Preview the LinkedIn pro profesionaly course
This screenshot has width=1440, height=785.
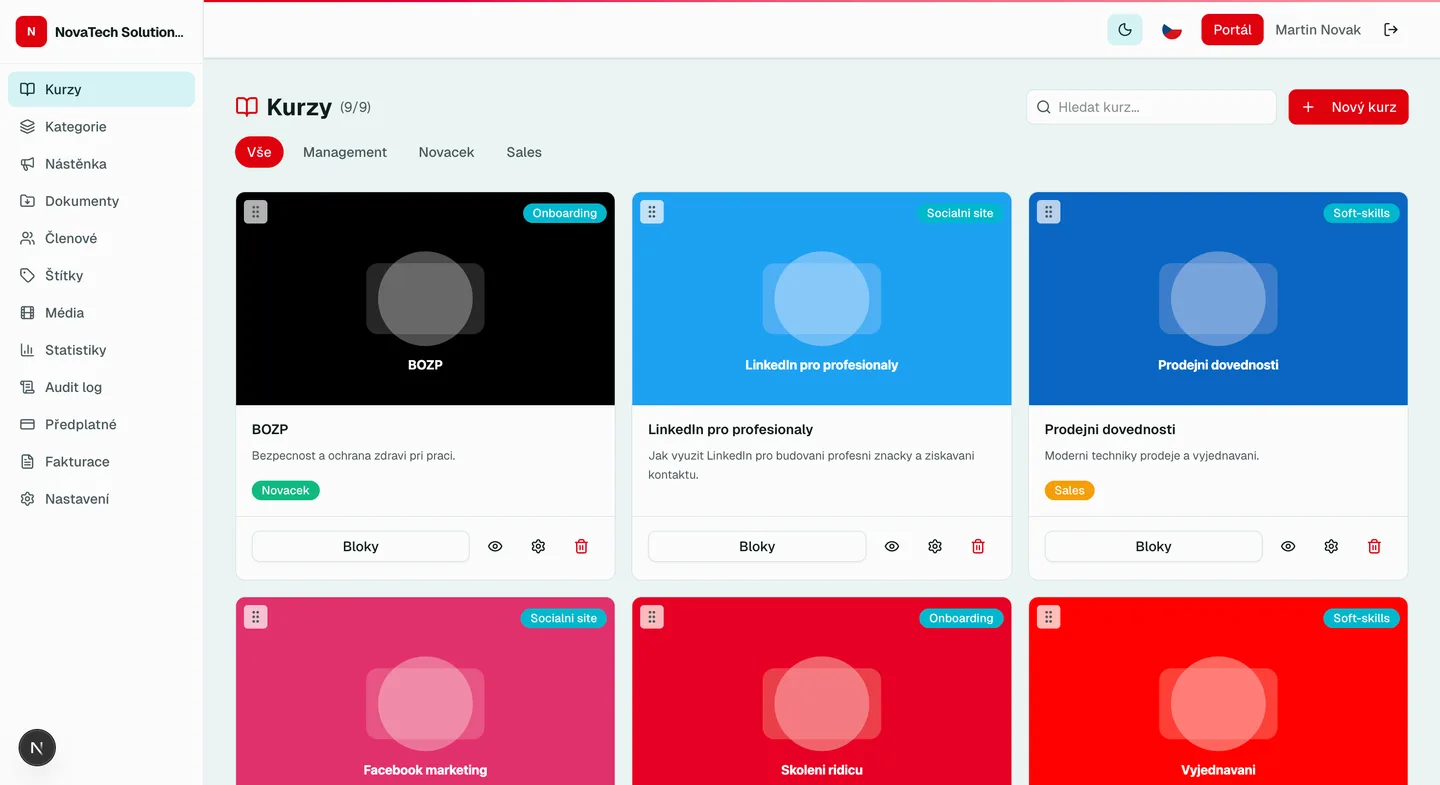click(891, 546)
